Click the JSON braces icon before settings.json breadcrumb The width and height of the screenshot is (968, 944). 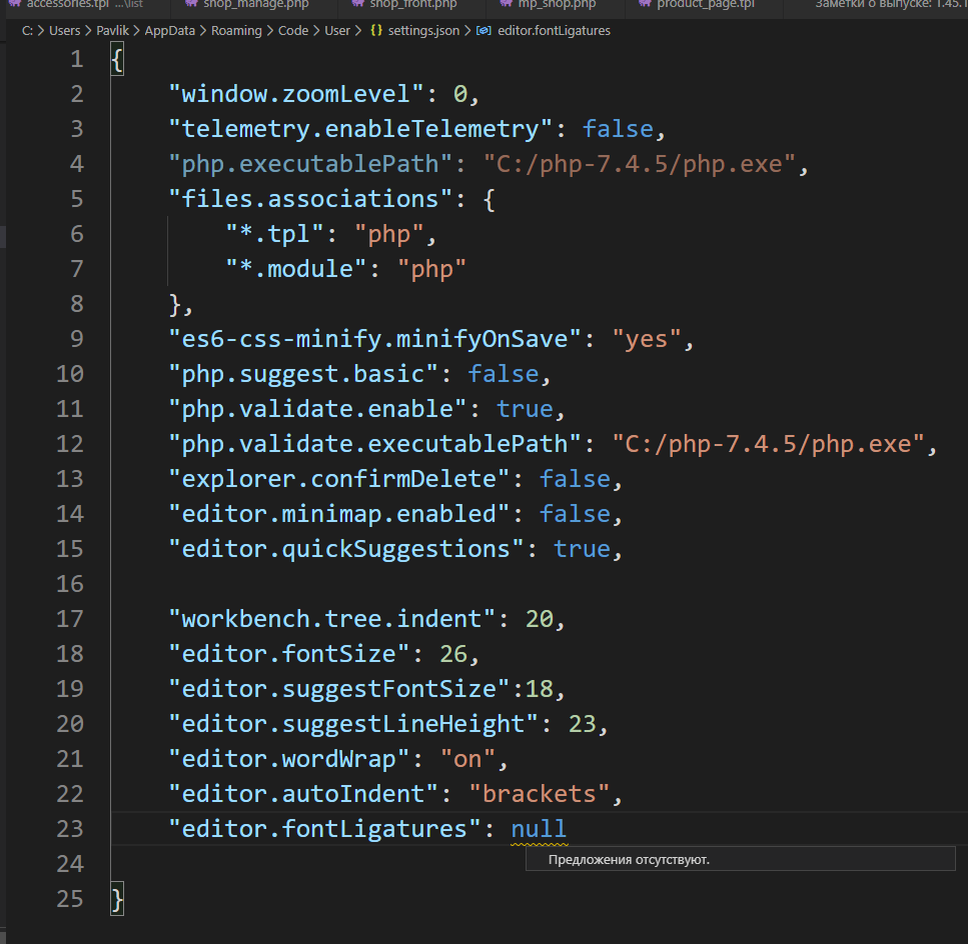tap(376, 30)
